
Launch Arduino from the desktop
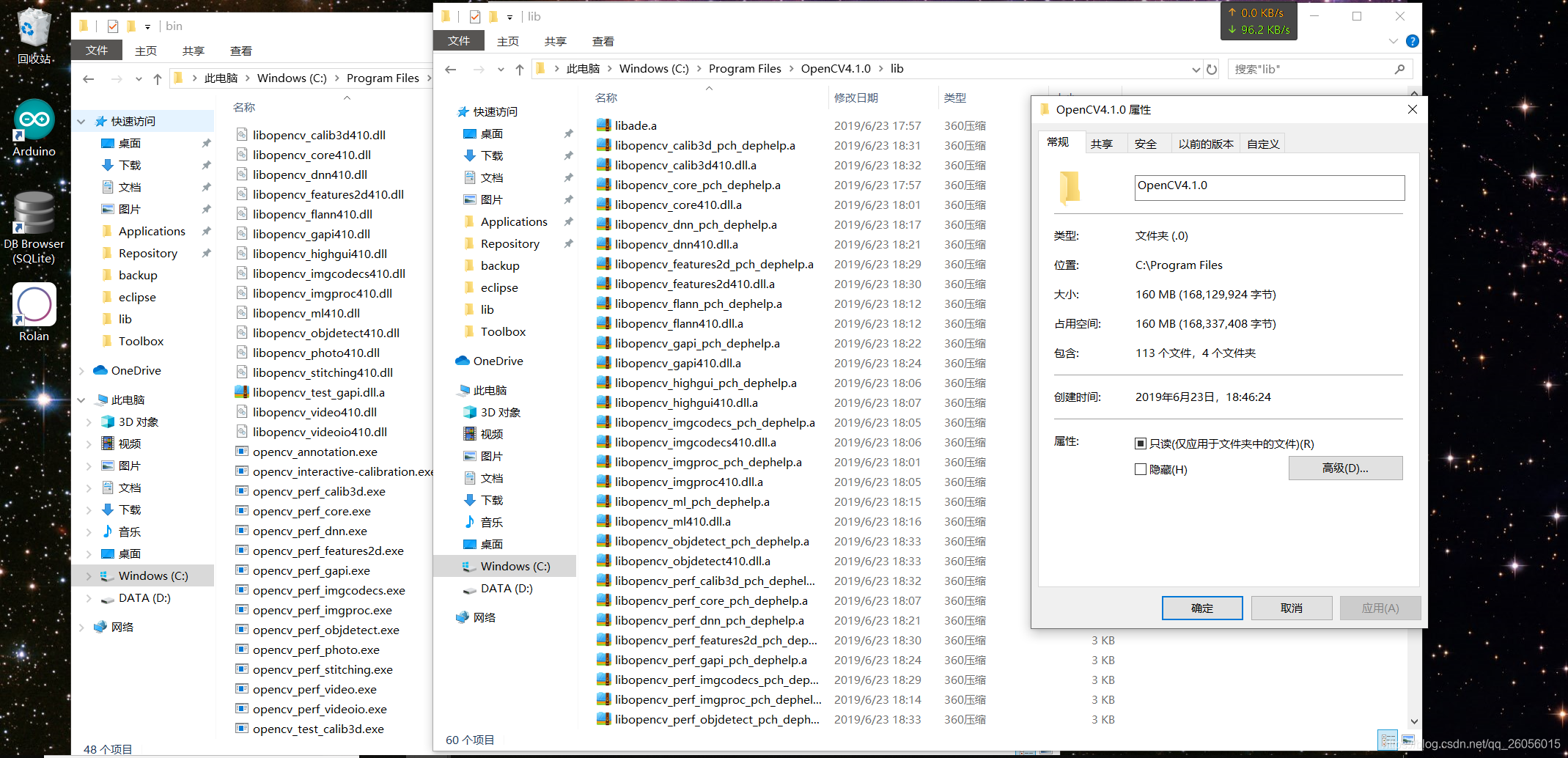coord(34,129)
